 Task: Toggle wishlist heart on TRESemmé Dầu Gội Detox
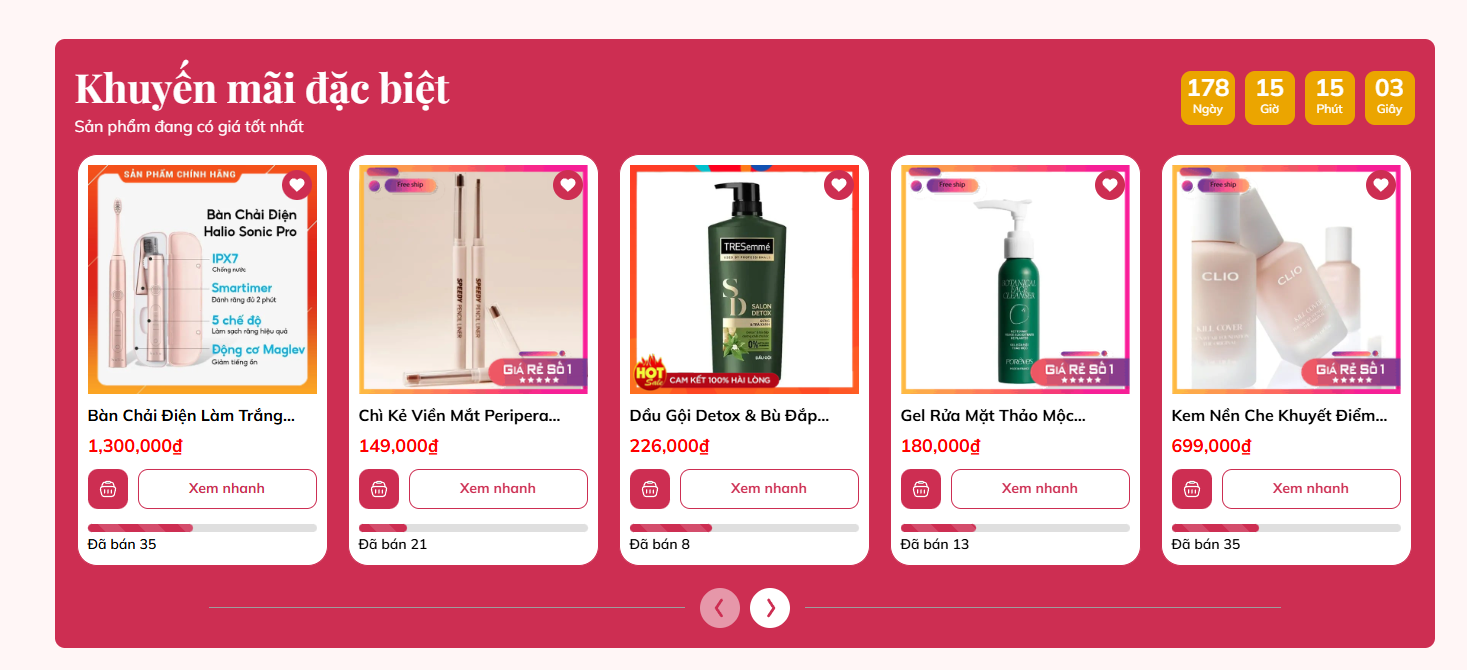(x=838, y=185)
